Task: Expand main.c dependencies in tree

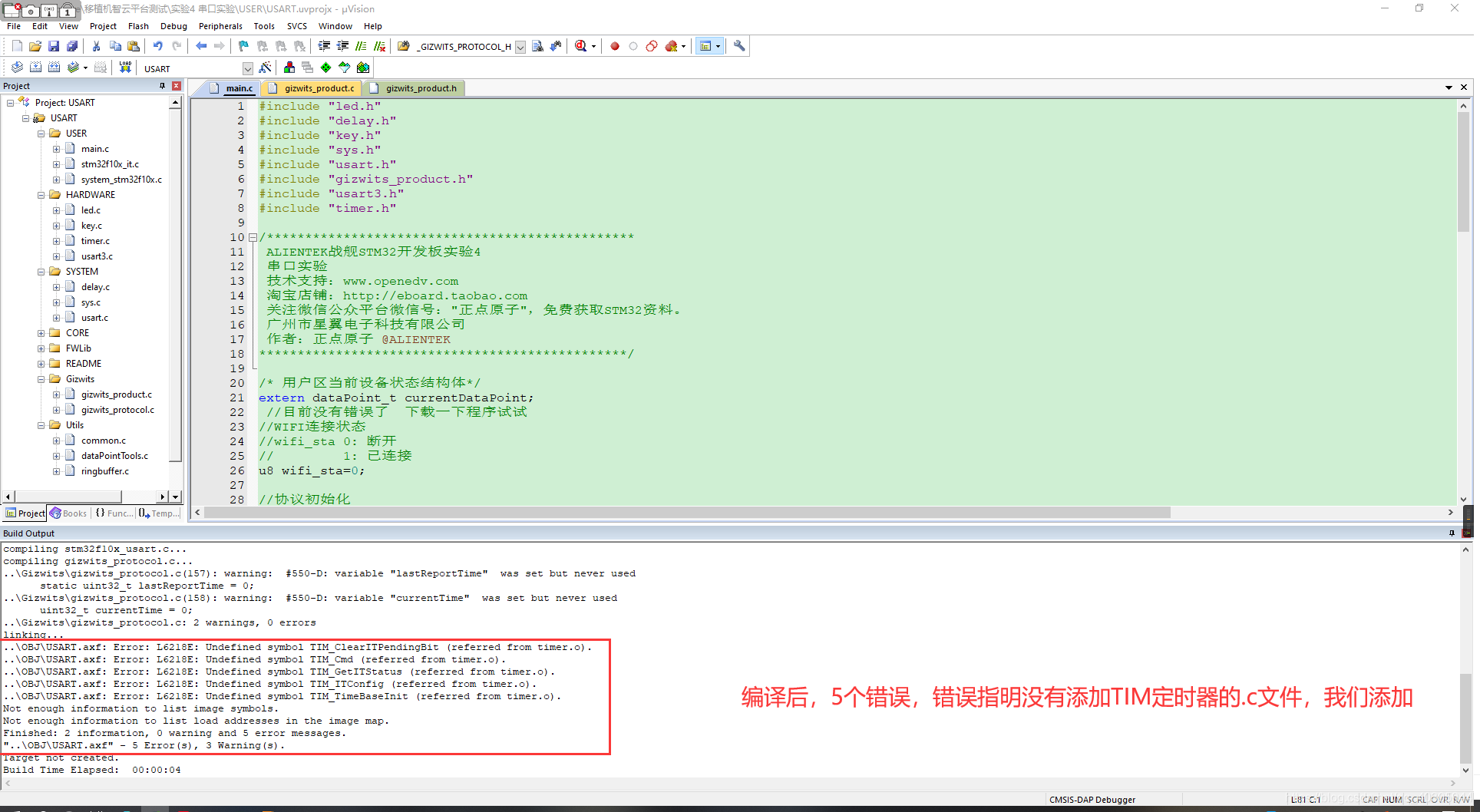Action: pos(56,149)
